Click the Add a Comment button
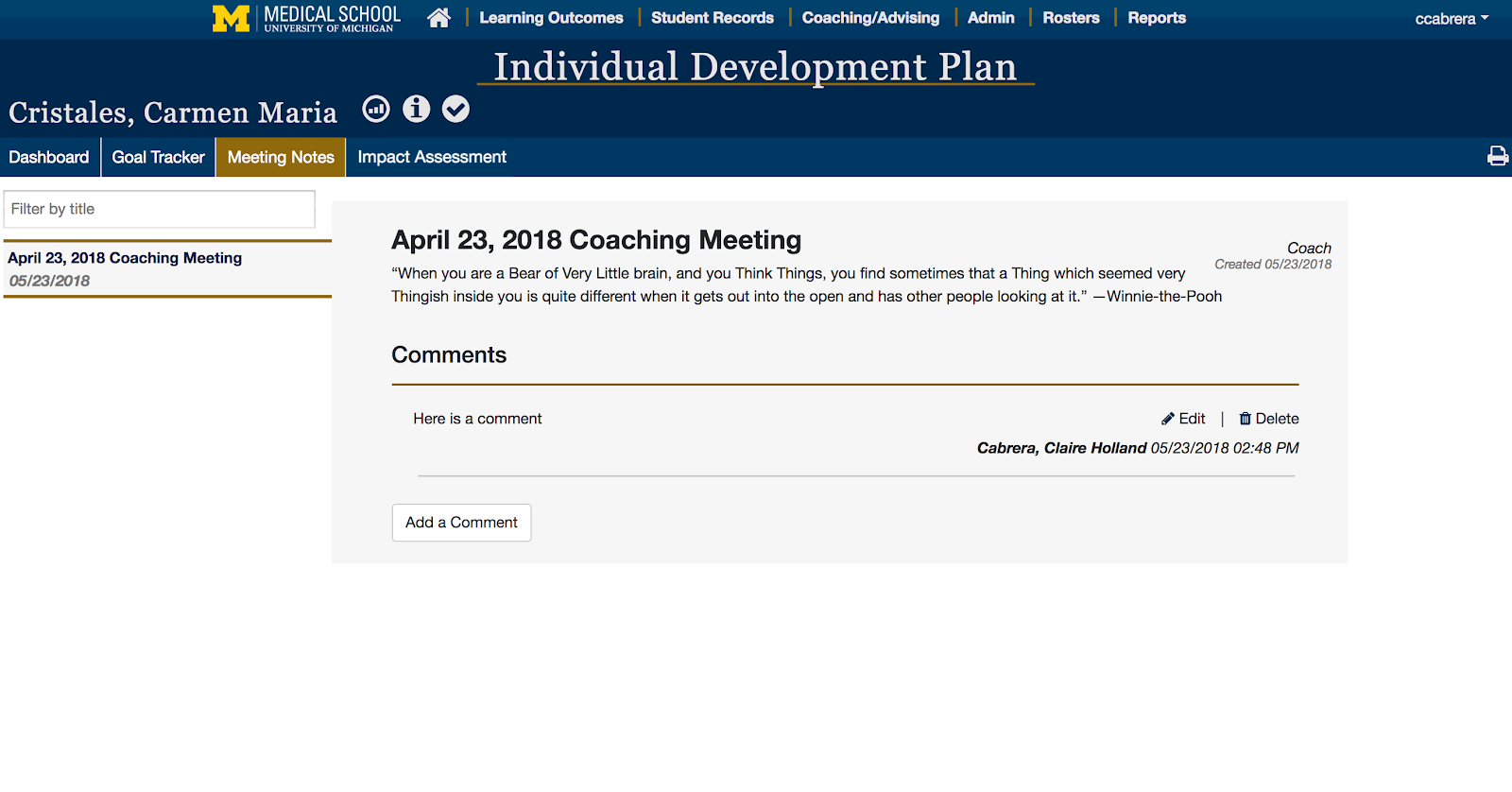The height and width of the screenshot is (792, 1512). [461, 523]
